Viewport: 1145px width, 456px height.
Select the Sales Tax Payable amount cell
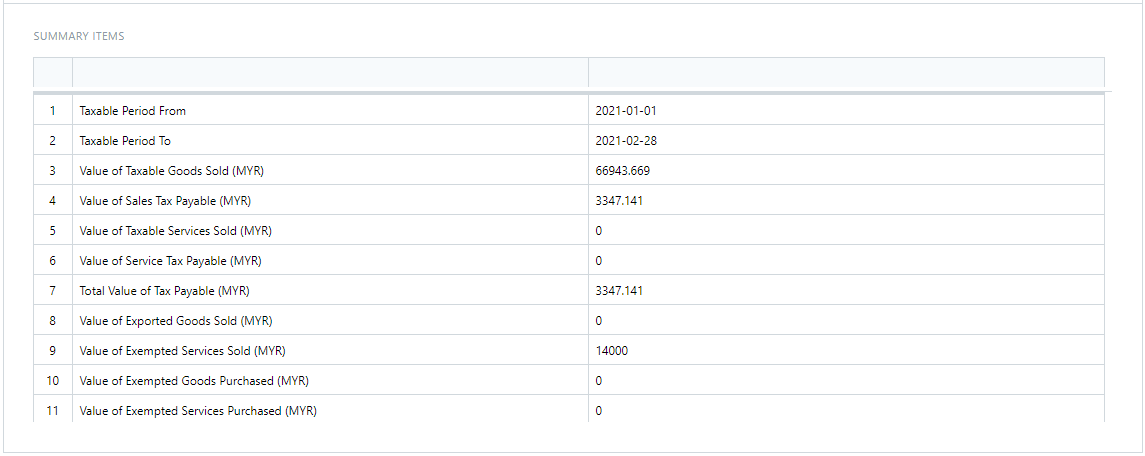pos(619,201)
